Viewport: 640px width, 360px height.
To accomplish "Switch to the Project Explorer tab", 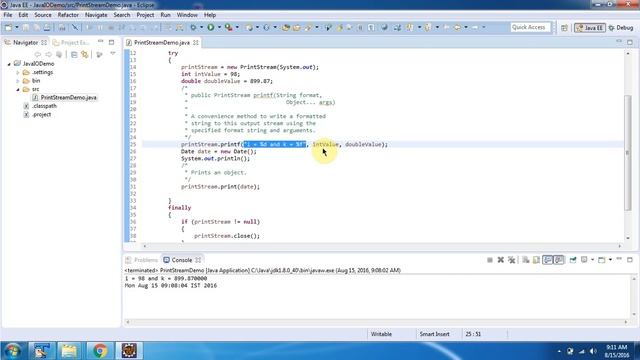I will coord(71,42).
